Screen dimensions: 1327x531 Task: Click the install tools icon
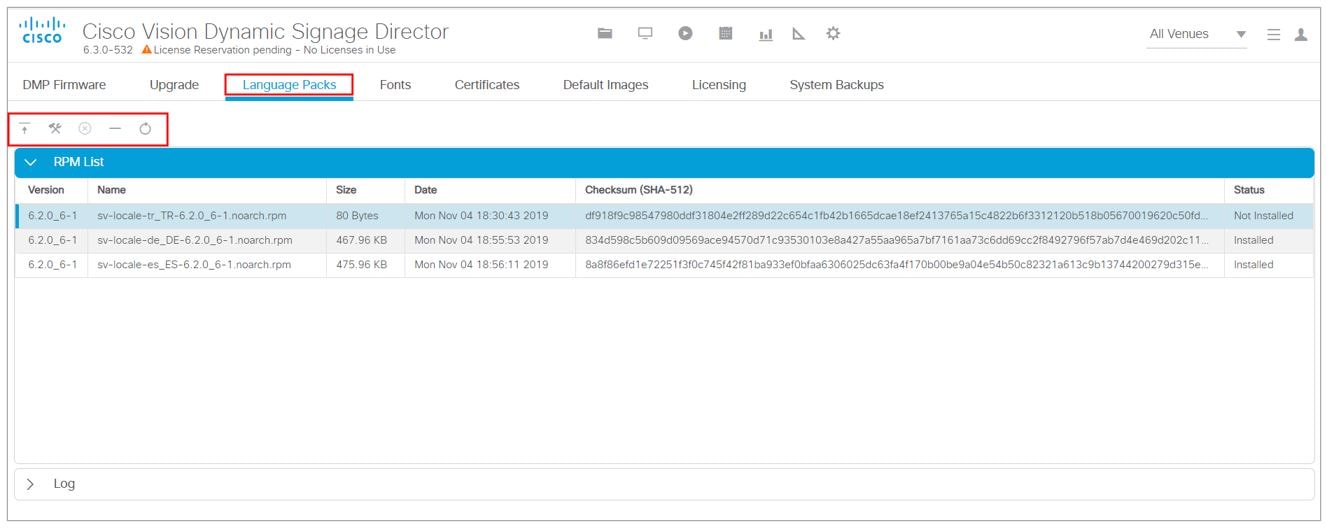[55, 128]
